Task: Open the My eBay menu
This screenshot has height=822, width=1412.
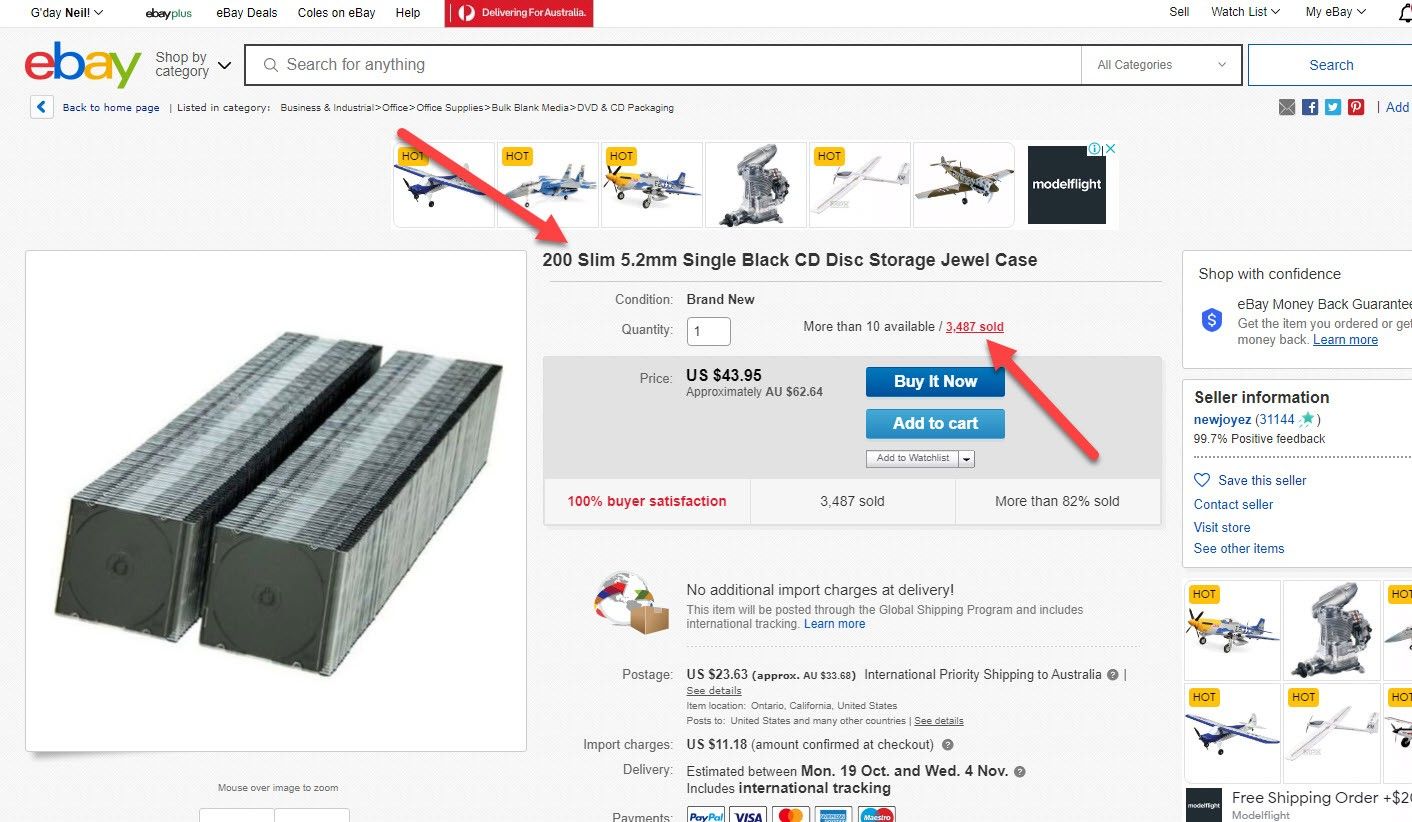Action: pos(1336,12)
